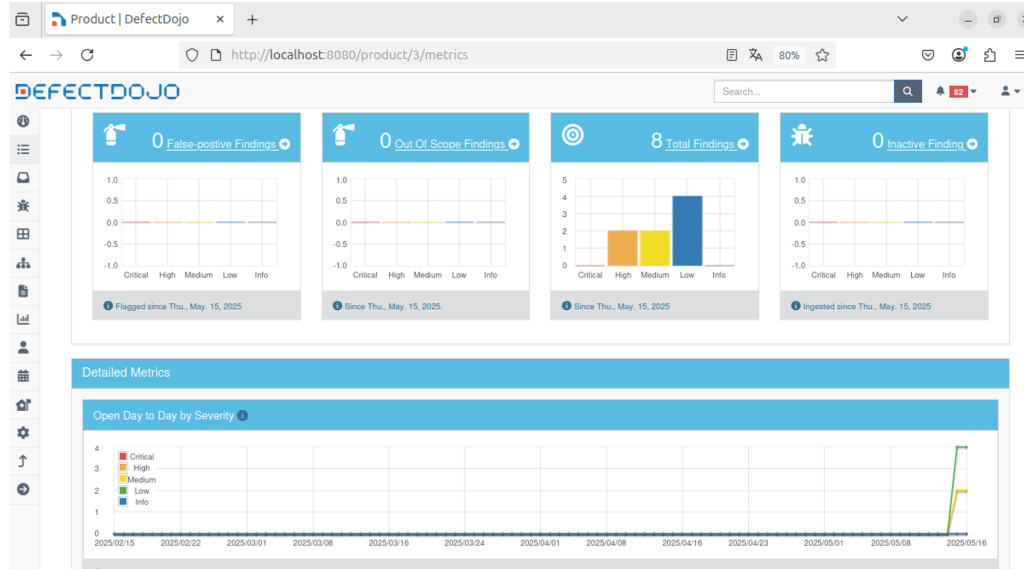
Task: Focus the DefectDojo Search field
Action: [803, 91]
